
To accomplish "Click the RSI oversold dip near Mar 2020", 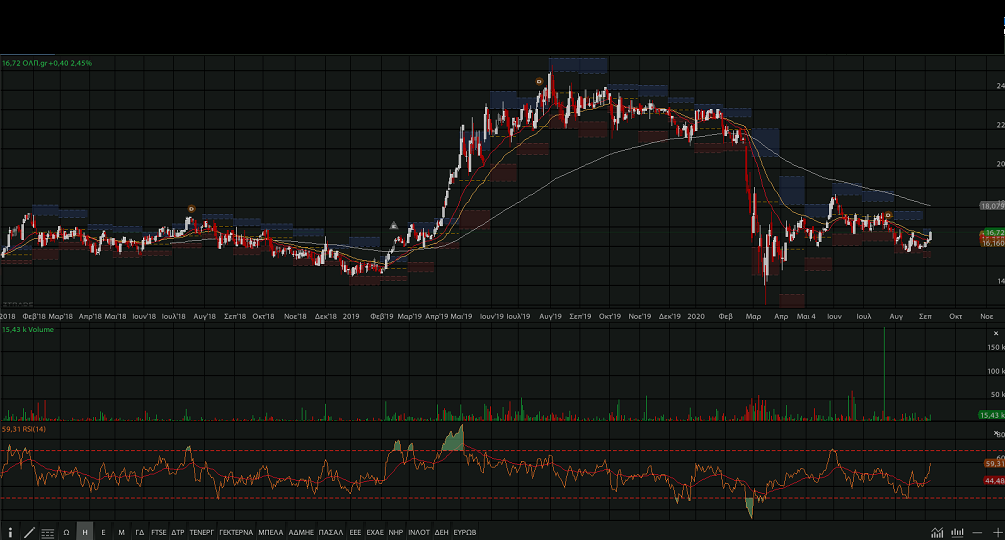I will (750, 507).
